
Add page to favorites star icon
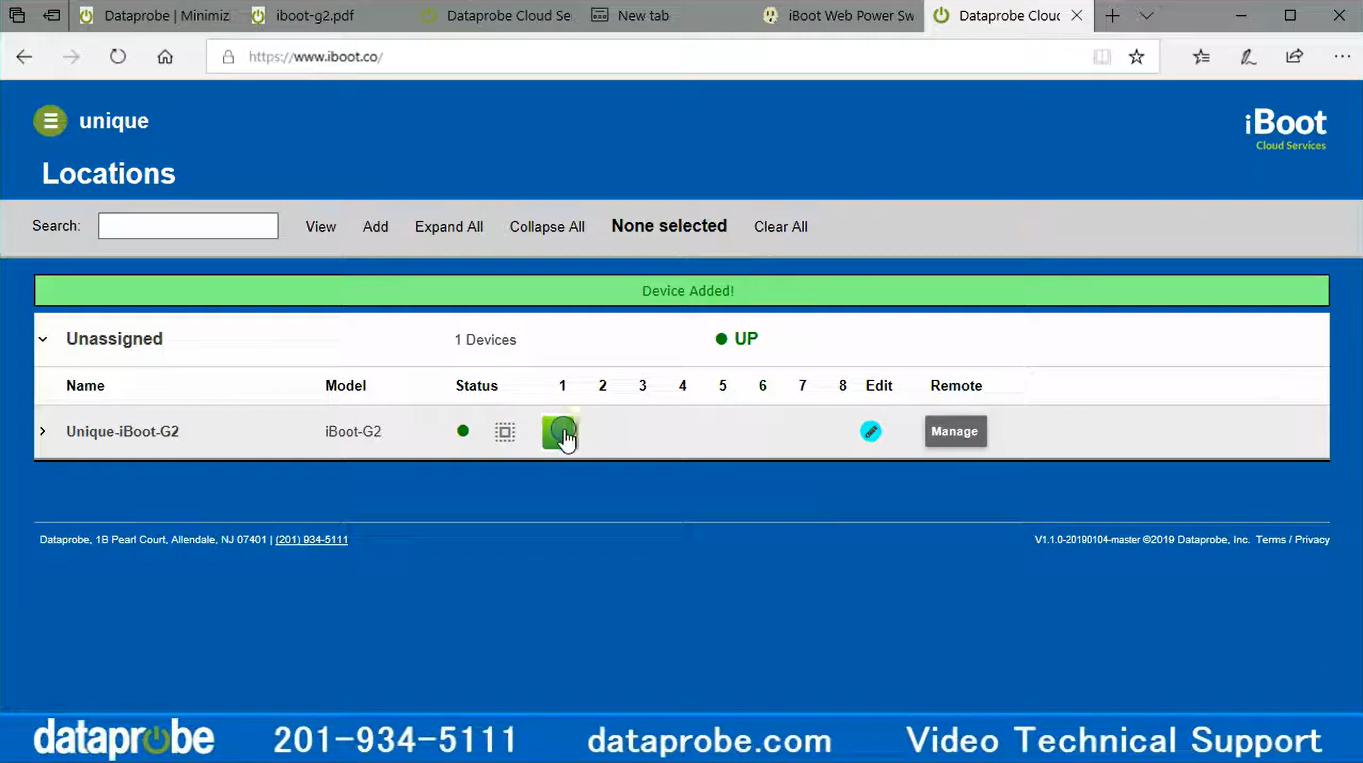click(x=1136, y=57)
